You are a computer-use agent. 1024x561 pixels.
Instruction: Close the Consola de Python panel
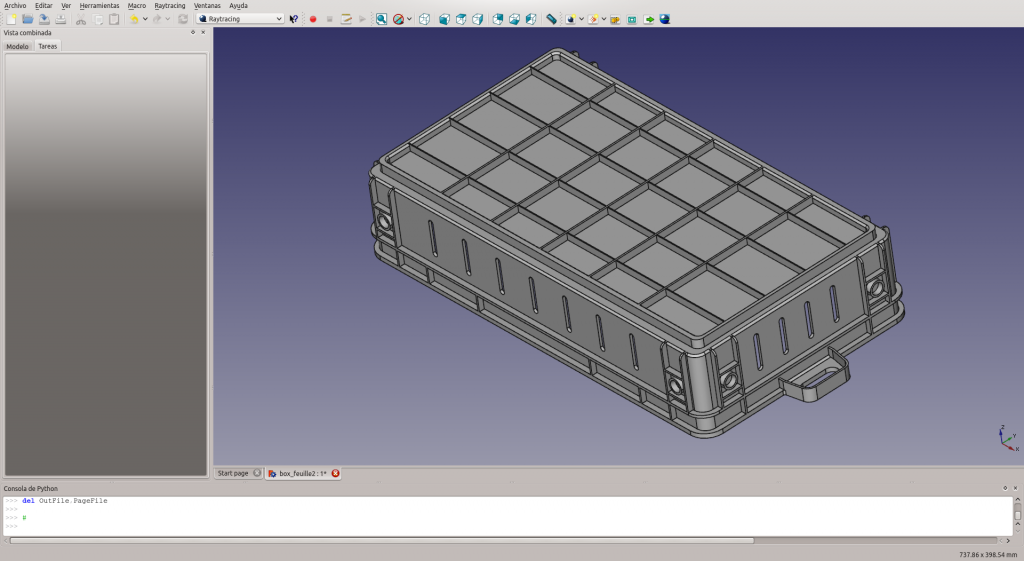pos(1015,488)
